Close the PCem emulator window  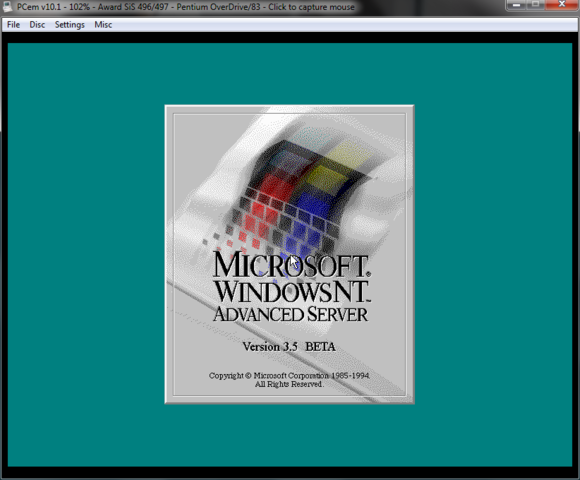562,5
